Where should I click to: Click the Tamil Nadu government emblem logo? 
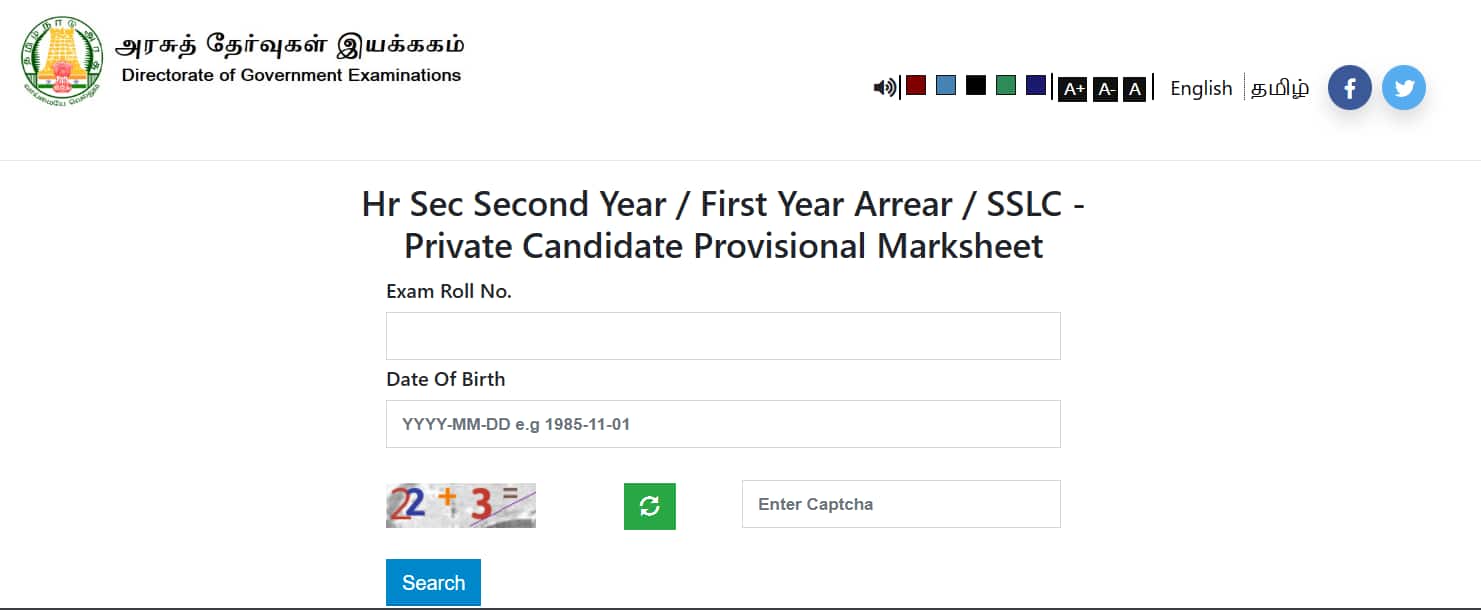coord(61,60)
